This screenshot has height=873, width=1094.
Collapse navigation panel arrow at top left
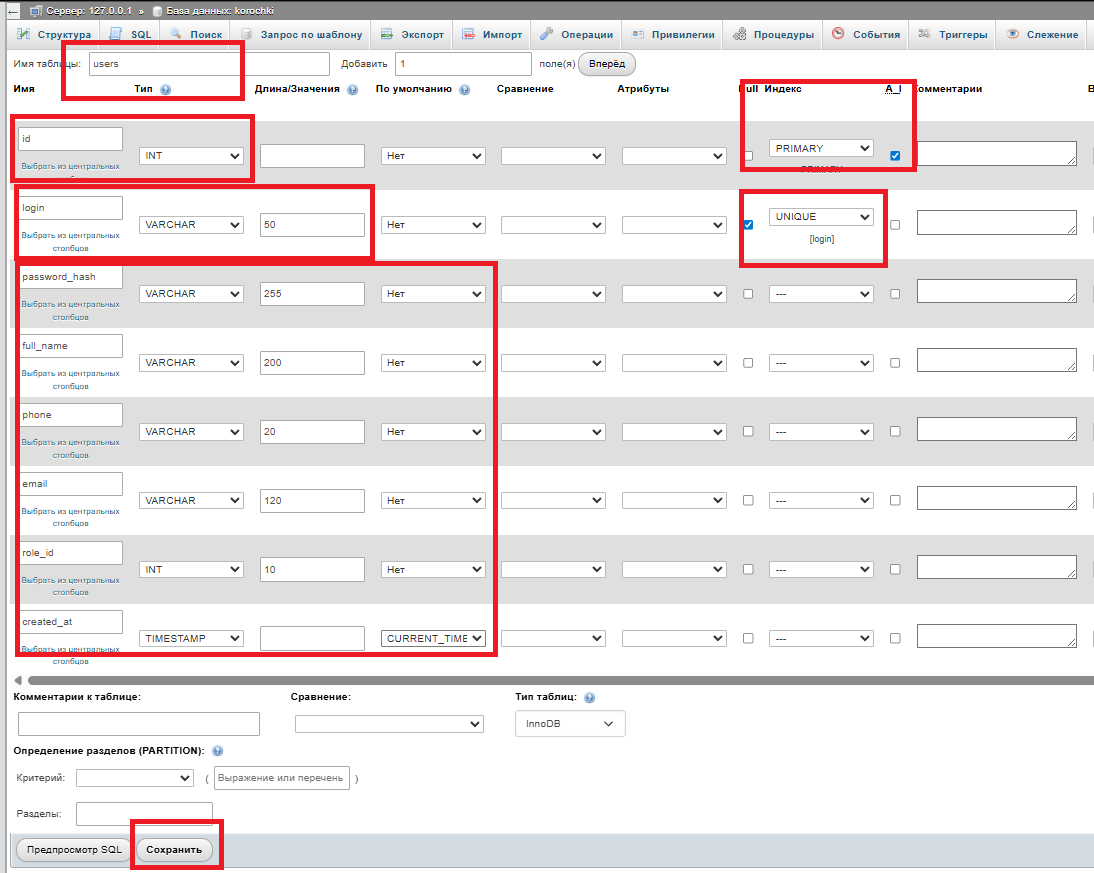point(13,11)
